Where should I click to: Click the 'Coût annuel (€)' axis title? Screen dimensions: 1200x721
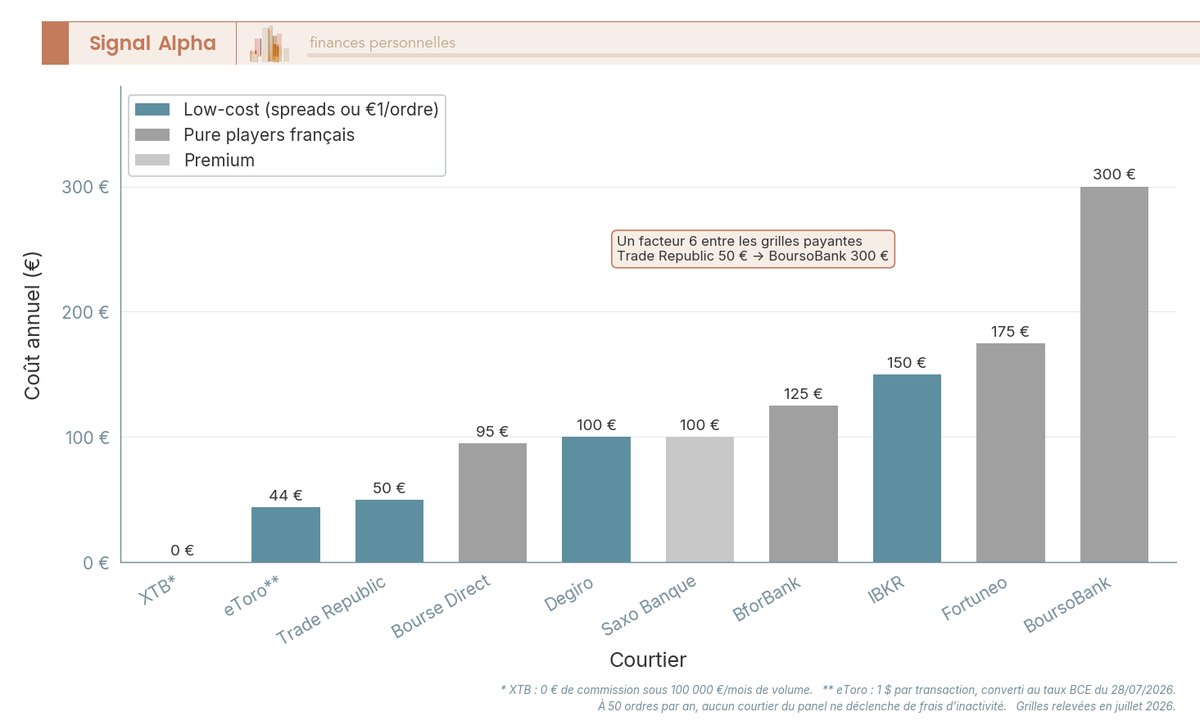click(x=32, y=324)
